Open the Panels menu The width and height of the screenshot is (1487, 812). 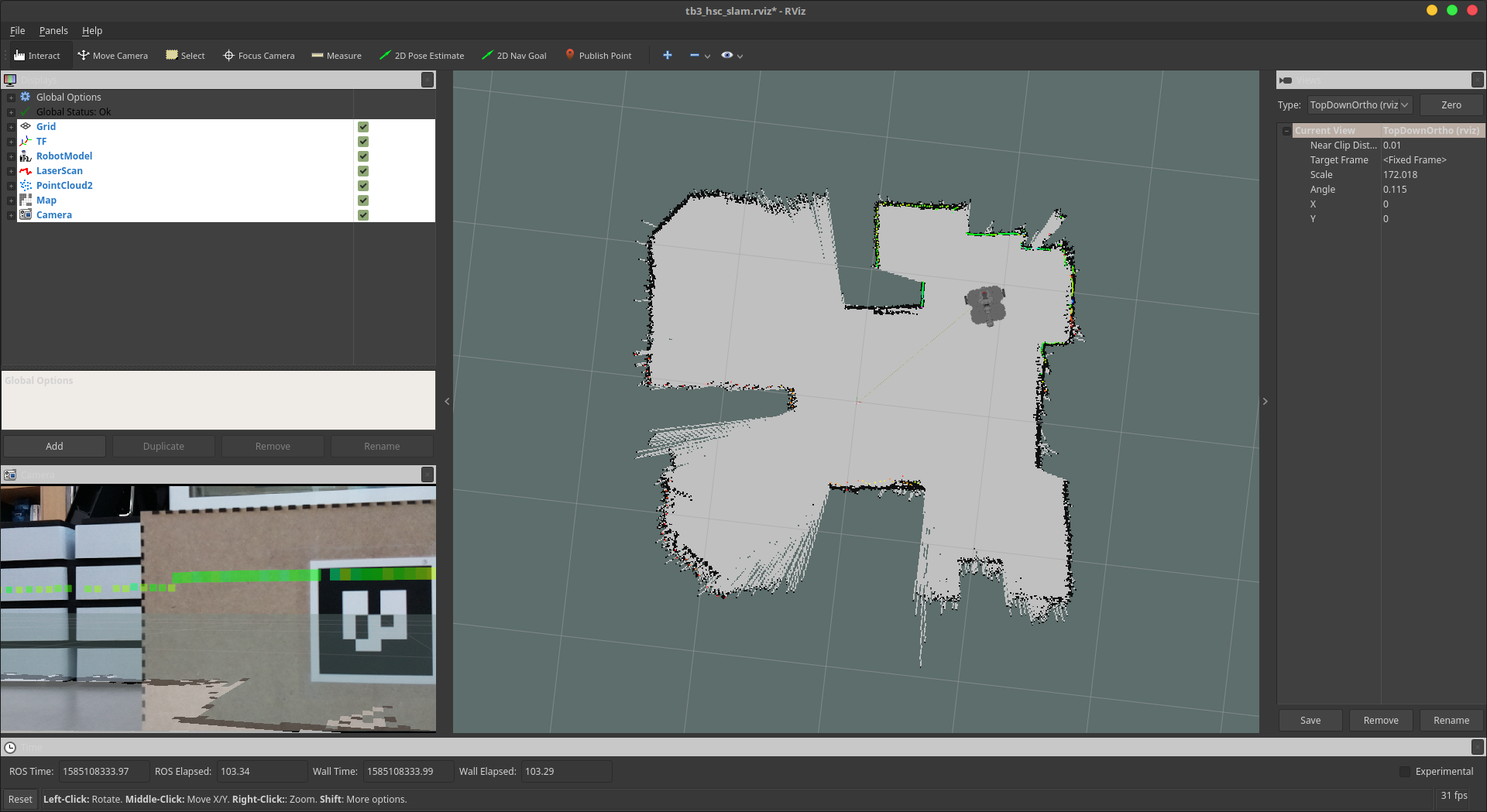point(53,31)
